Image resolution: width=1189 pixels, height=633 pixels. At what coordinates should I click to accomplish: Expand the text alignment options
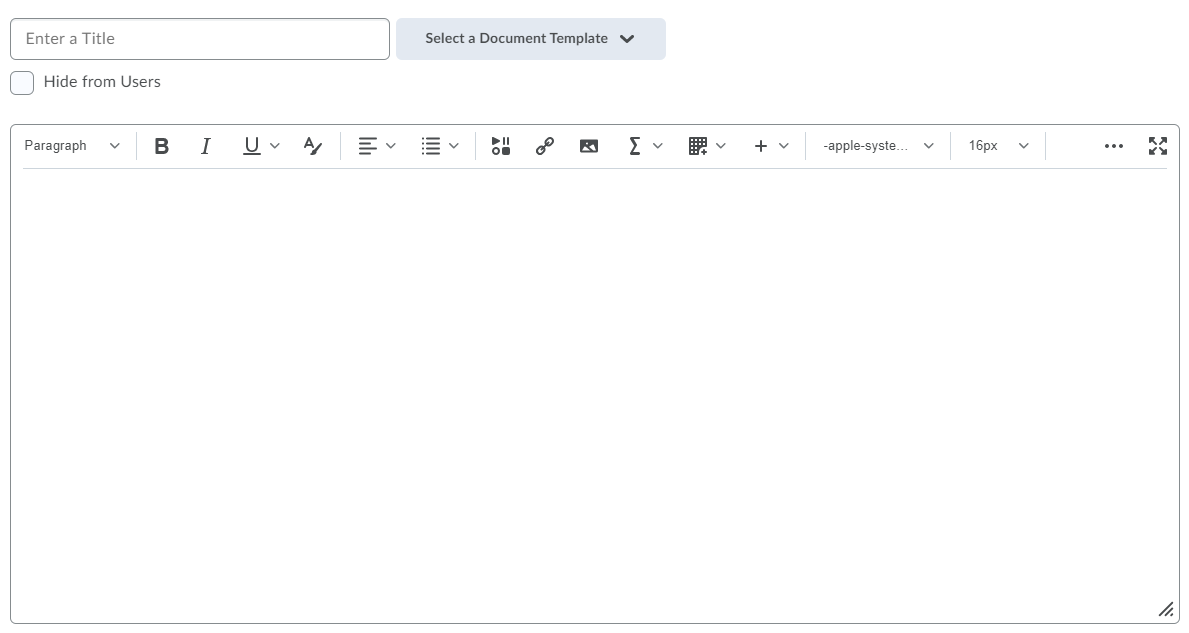point(377,146)
